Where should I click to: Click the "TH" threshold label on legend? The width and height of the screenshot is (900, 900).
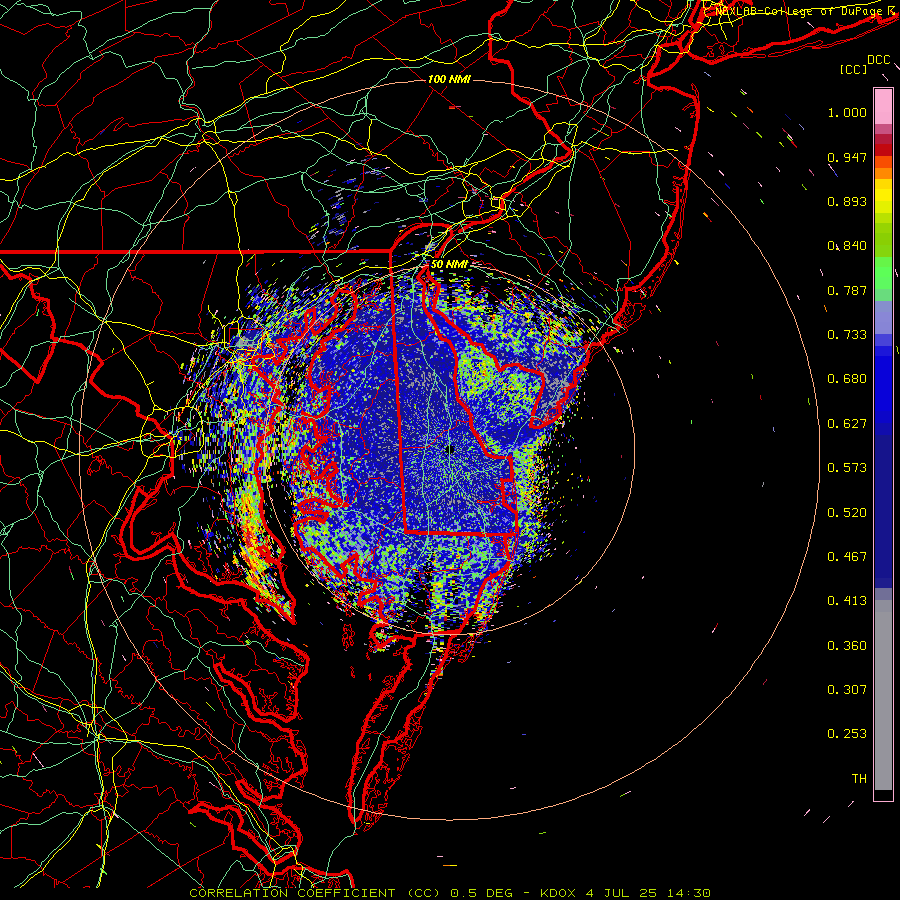[x=859, y=779]
